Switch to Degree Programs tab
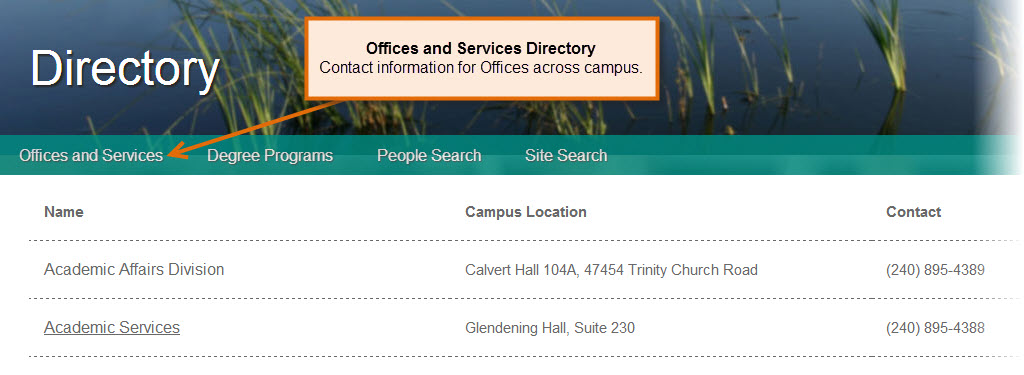The width and height of the screenshot is (1024, 375). [270, 155]
